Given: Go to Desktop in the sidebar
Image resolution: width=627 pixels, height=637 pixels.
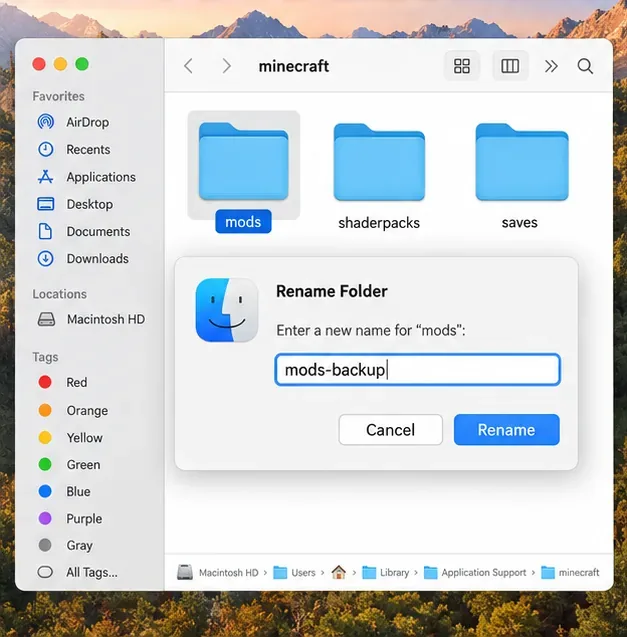Looking at the screenshot, I should [x=75, y=204].
